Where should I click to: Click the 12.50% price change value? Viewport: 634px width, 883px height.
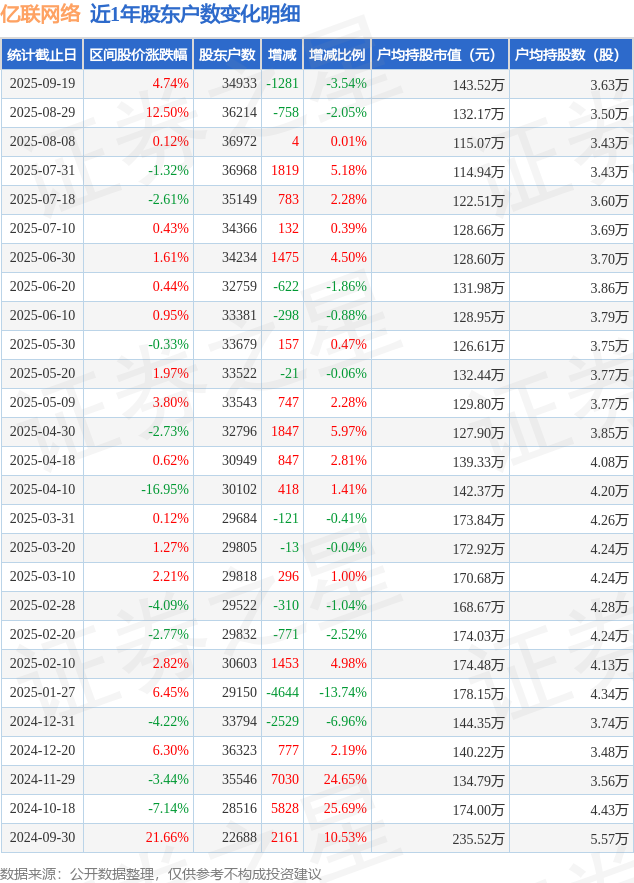point(167,113)
